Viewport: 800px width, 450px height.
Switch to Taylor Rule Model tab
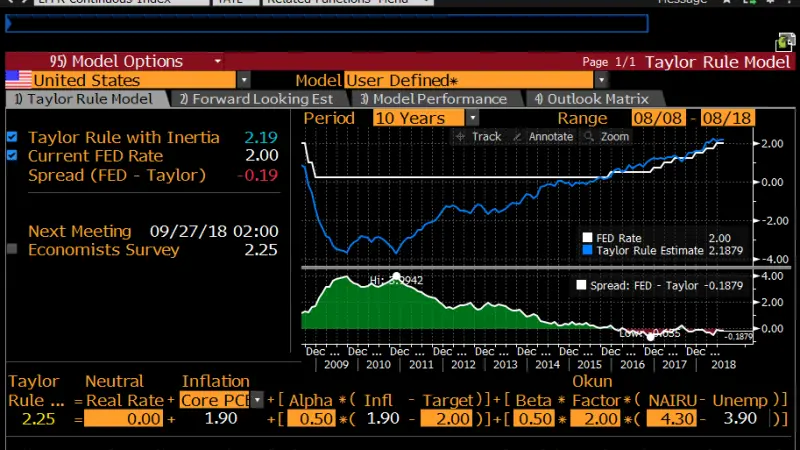pos(84,99)
